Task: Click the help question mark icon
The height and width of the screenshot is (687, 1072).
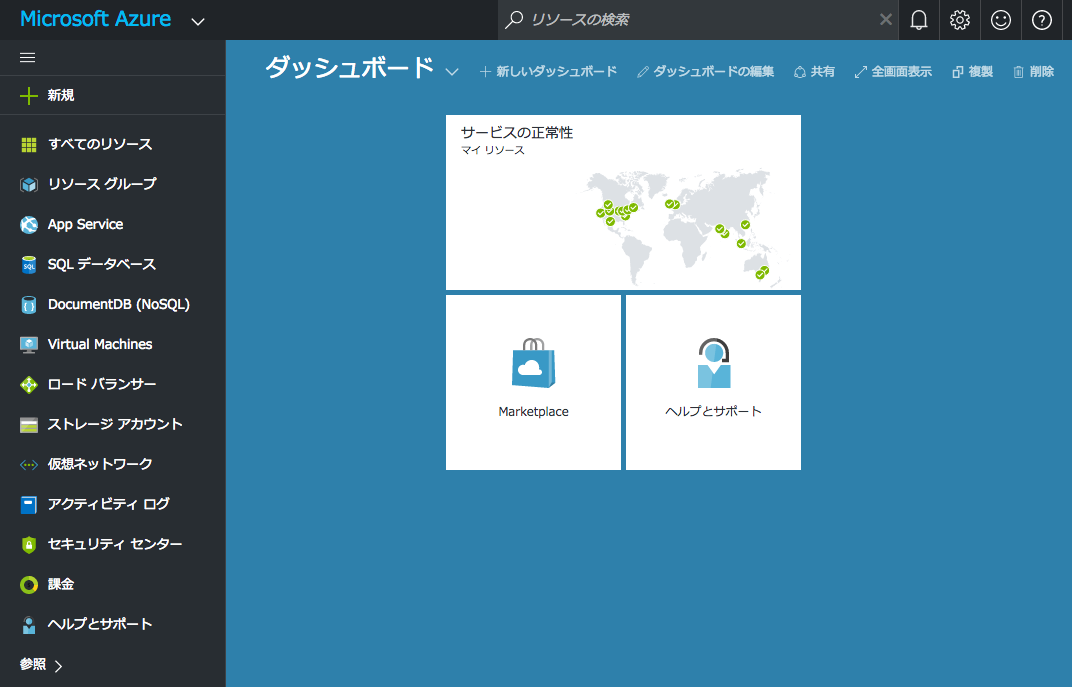Action: 1041,19
